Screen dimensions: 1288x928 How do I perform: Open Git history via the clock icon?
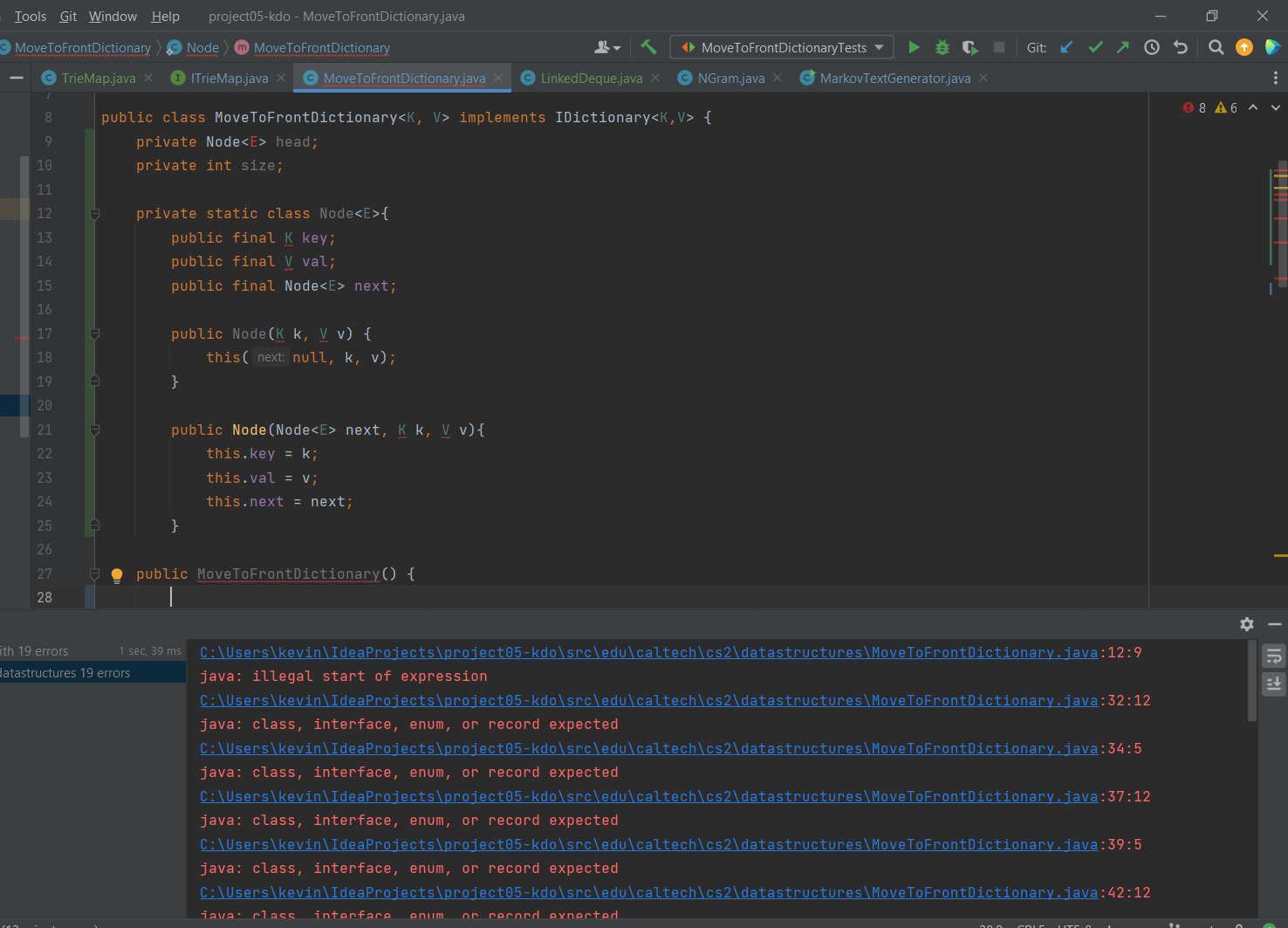(x=1152, y=48)
